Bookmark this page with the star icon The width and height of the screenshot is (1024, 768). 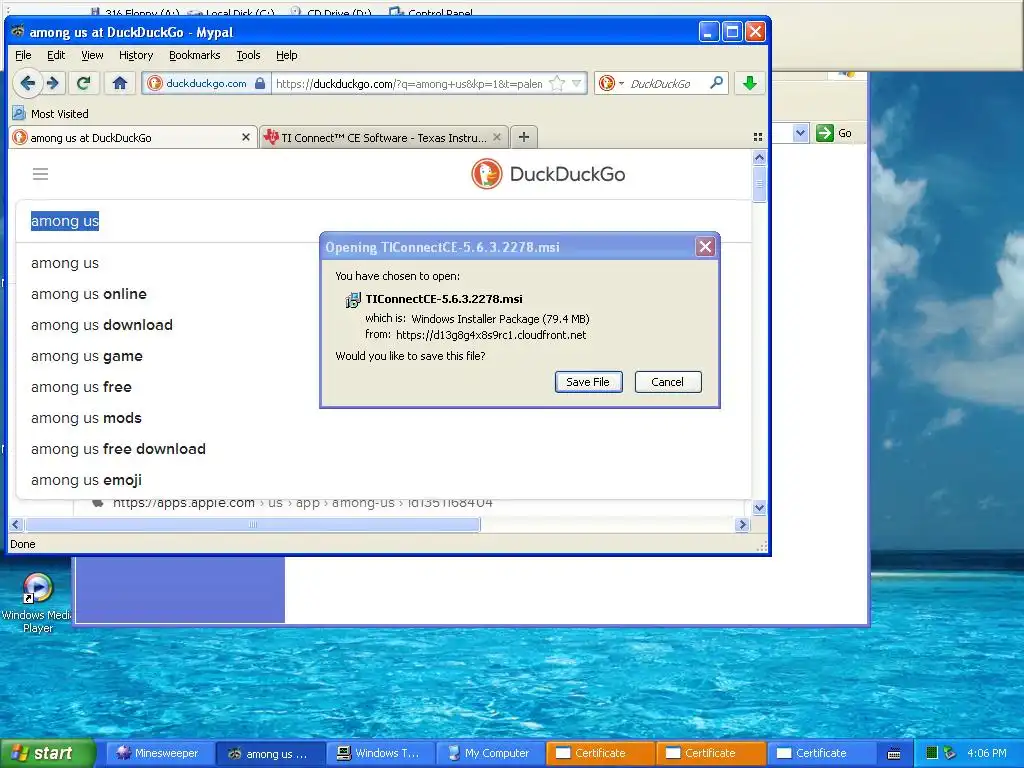tap(557, 83)
